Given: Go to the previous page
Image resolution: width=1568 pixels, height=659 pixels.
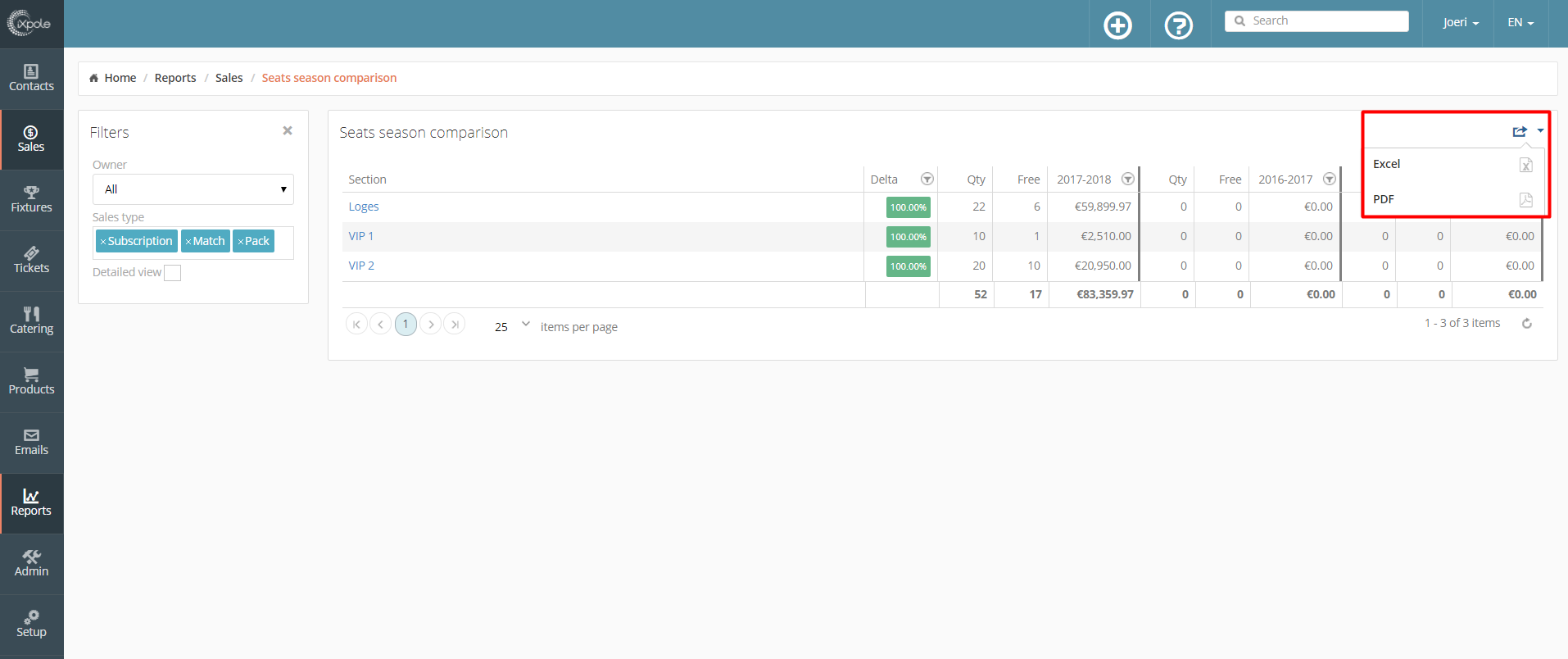Looking at the screenshot, I should [x=381, y=325].
